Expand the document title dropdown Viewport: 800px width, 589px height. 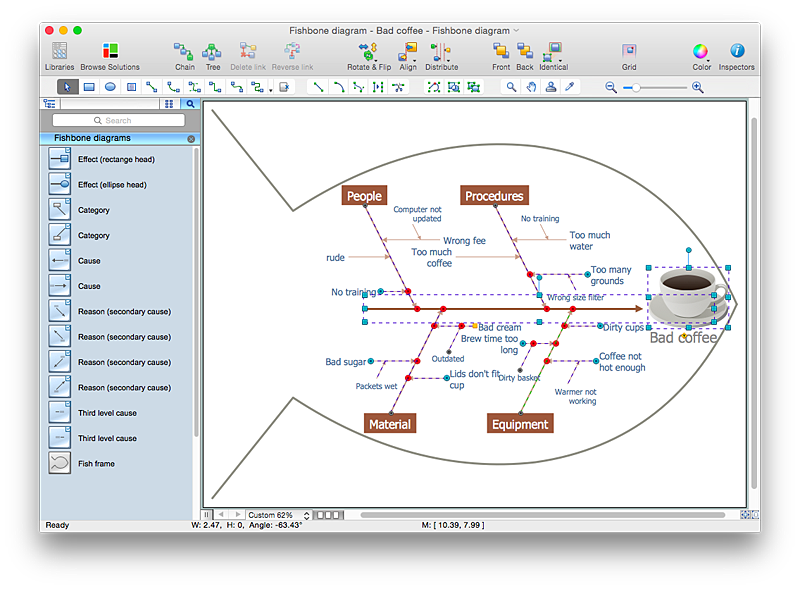[x=516, y=31]
